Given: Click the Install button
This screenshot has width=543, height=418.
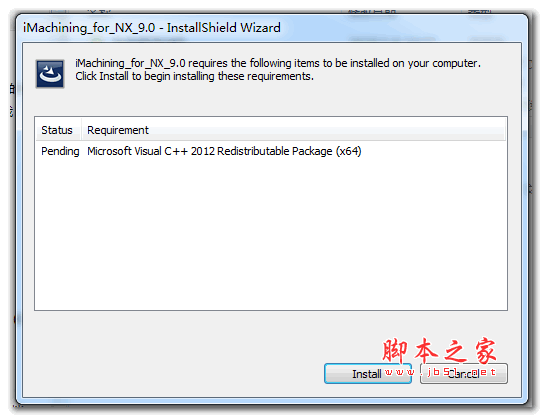Looking at the screenshot, I should click(368, 373).
